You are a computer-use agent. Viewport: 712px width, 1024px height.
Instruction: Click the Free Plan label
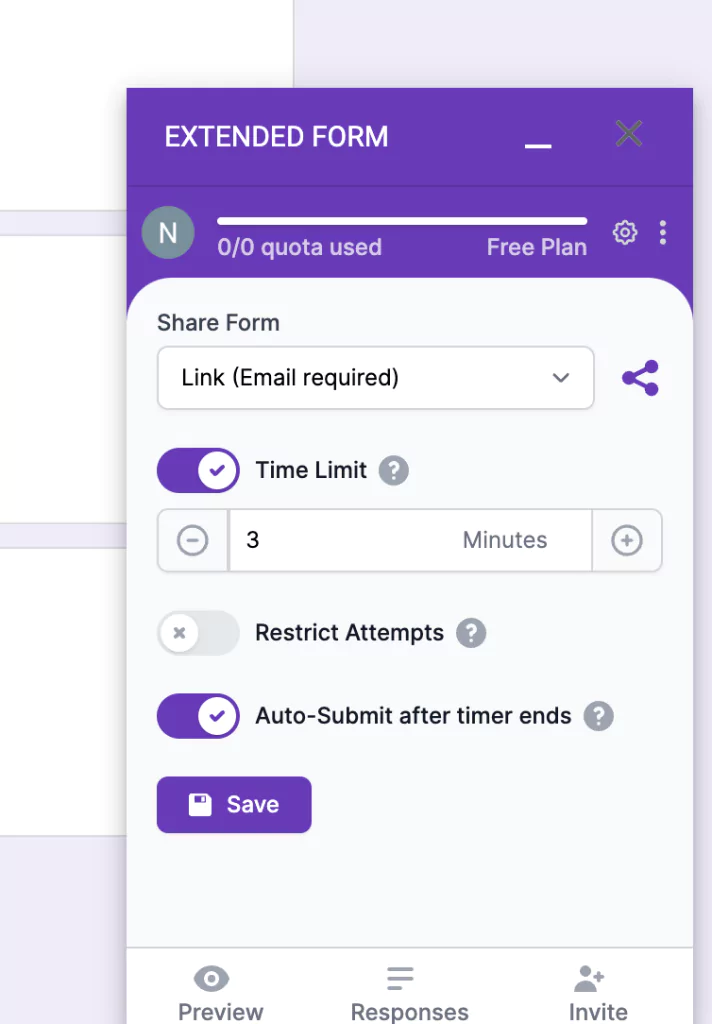pos(536,247)
